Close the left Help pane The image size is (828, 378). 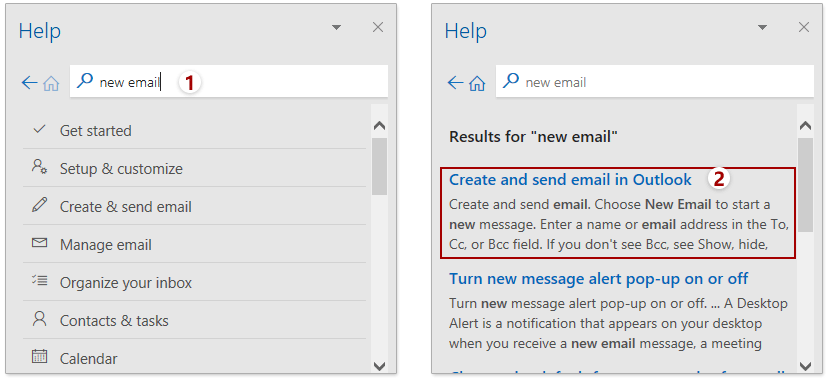tap(378, 27)
